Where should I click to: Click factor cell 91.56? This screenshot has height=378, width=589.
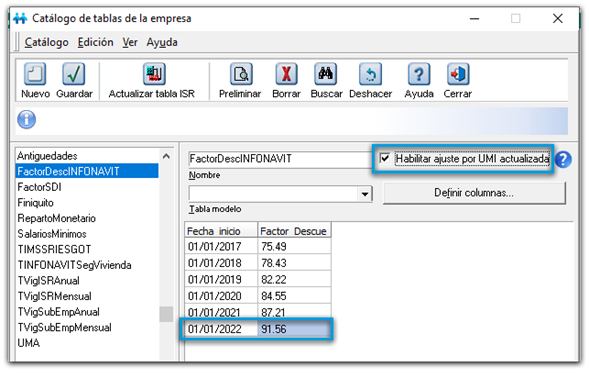294,329
